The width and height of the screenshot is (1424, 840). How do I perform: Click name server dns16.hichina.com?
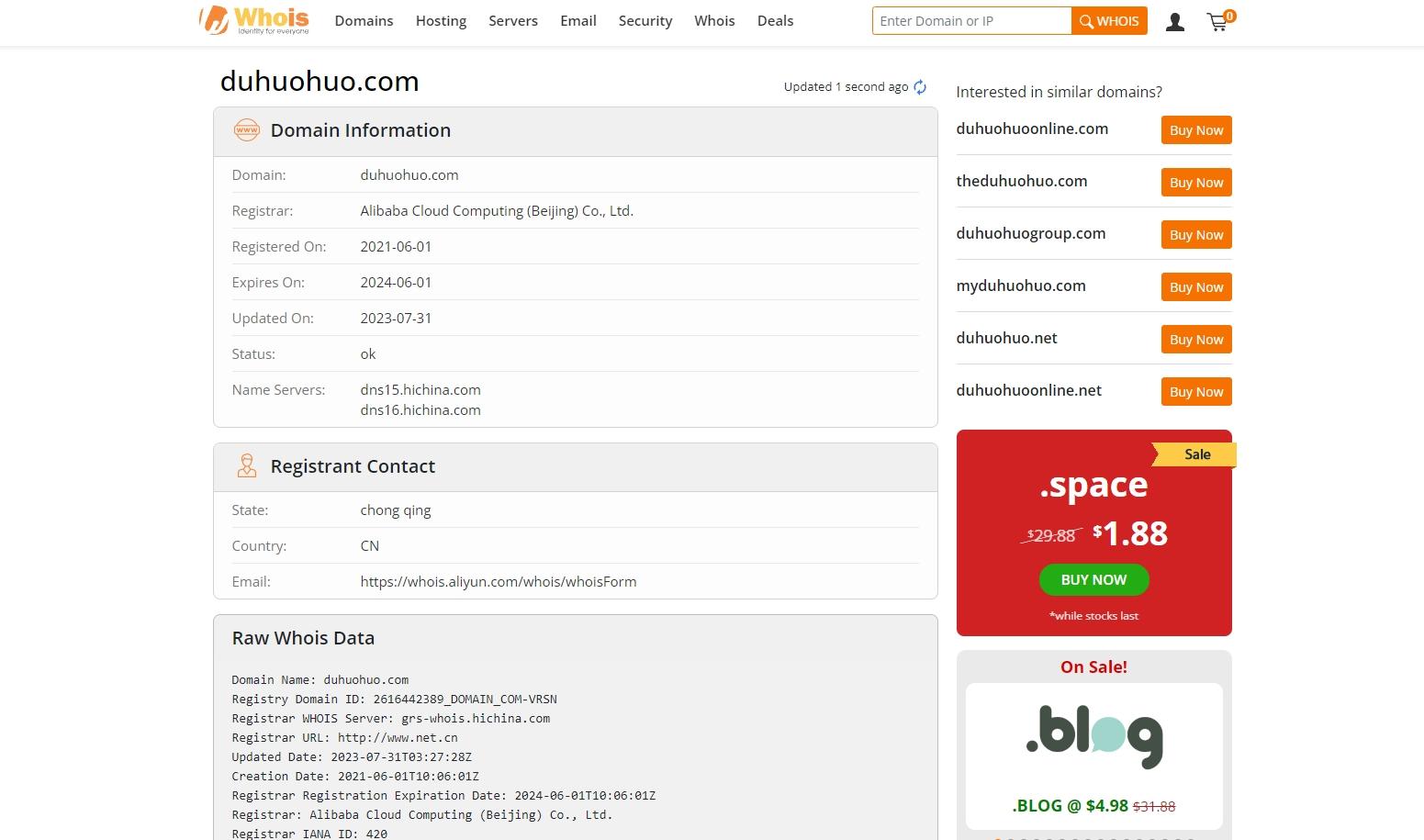click(x=420, y=410)
